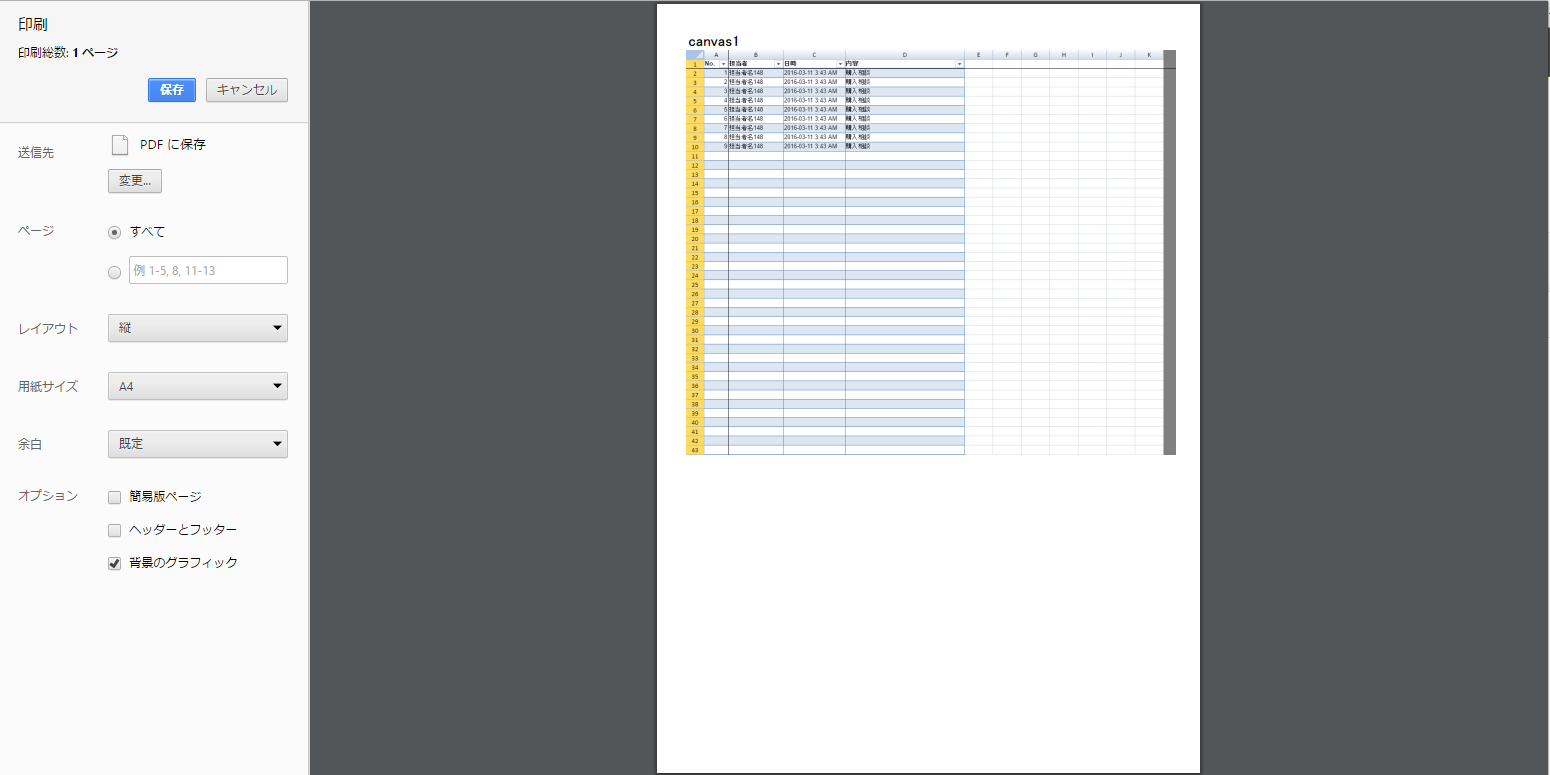
Task: Click the PDF document icon beside PDF に保存
Action: pos(120,145)
